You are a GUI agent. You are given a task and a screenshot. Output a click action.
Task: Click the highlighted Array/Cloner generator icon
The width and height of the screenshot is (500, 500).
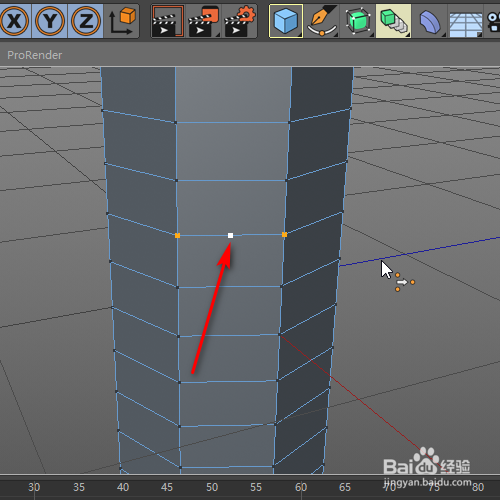coord(393,21)
